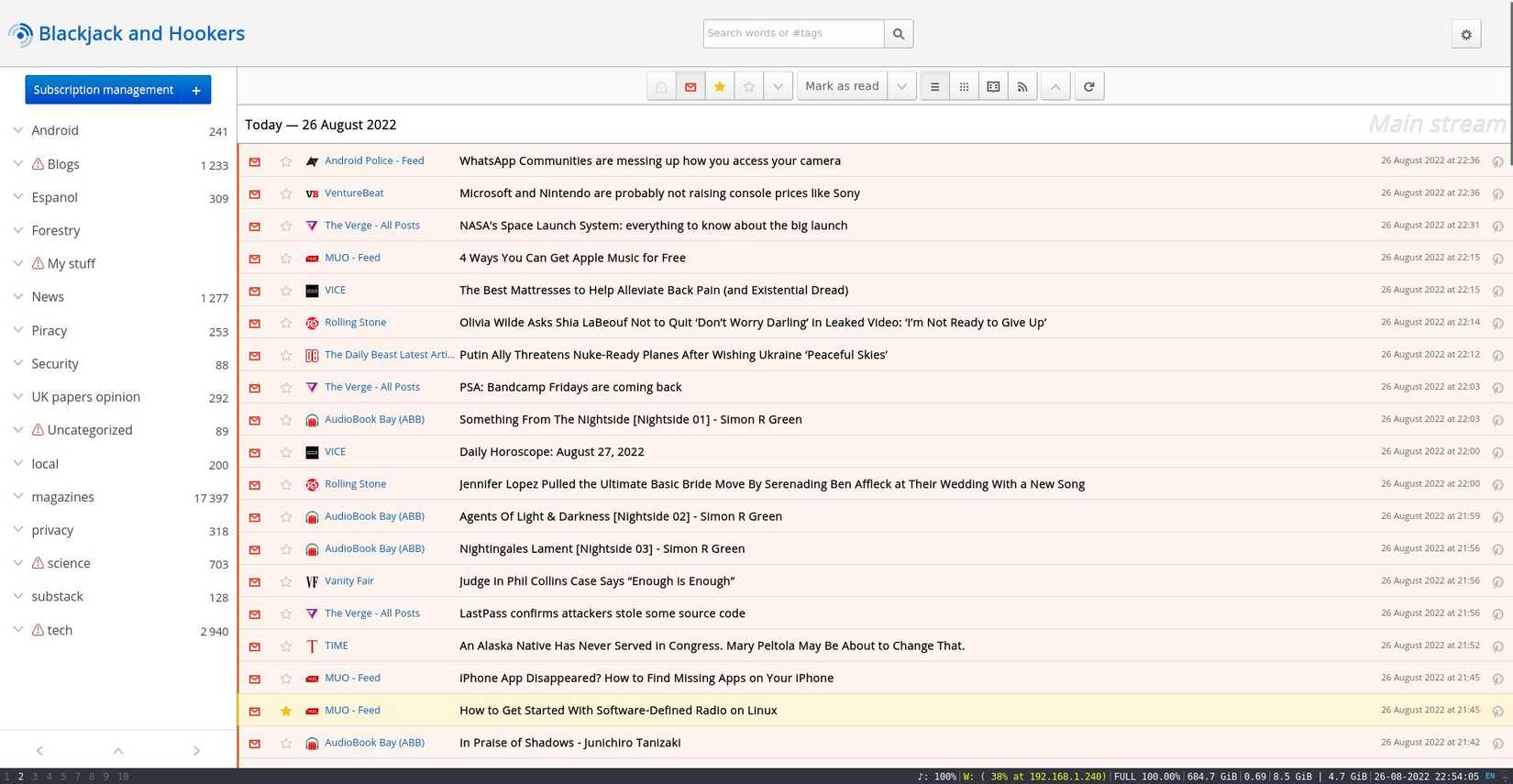Click Rolling Stone favicon on Olivia Wilde row
This screenshot has width=1513, height=784.
click(312, 323)
